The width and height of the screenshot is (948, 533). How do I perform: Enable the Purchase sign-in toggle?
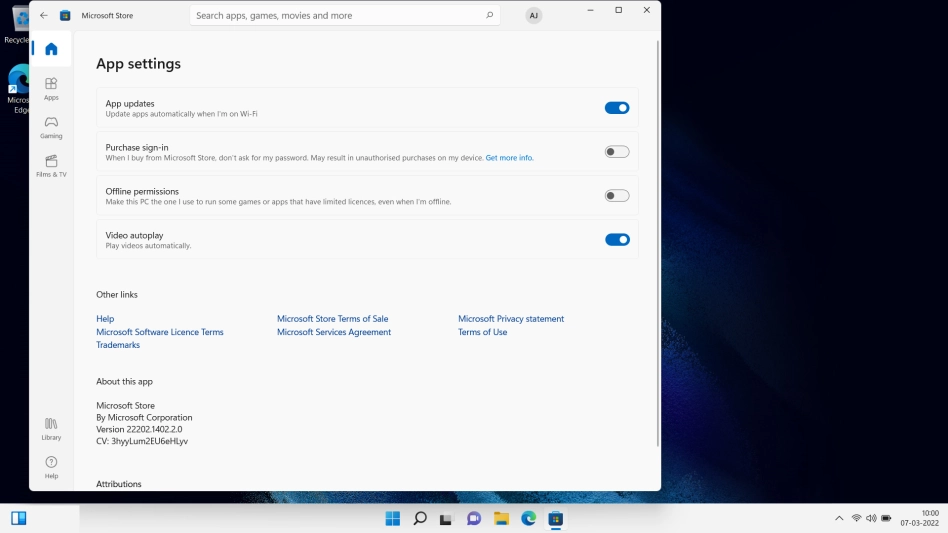pos(617,152)
